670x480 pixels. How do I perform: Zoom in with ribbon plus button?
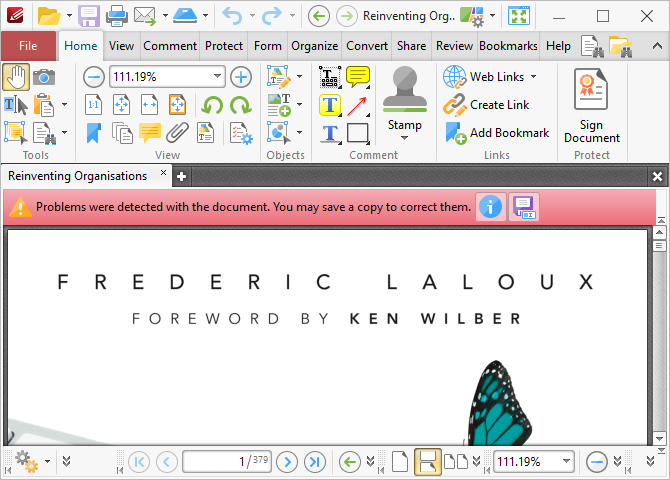pos(241,77)
